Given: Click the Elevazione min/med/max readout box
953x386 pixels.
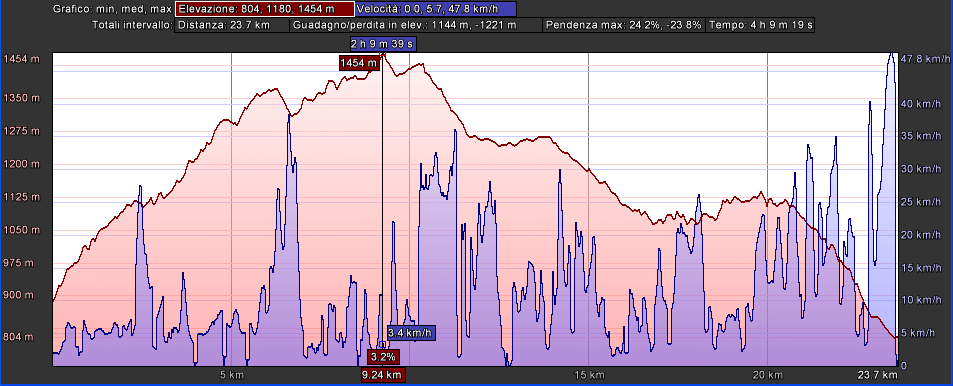Looking at the screenshot, I should coord(264,9).
